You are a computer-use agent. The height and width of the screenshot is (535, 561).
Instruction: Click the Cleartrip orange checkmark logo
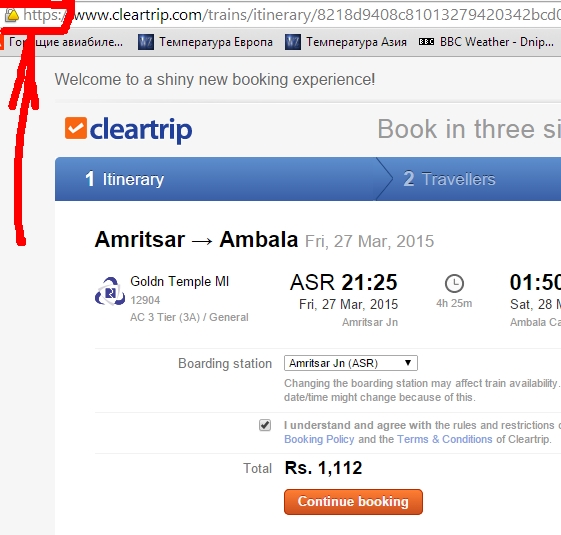(76, 128)
